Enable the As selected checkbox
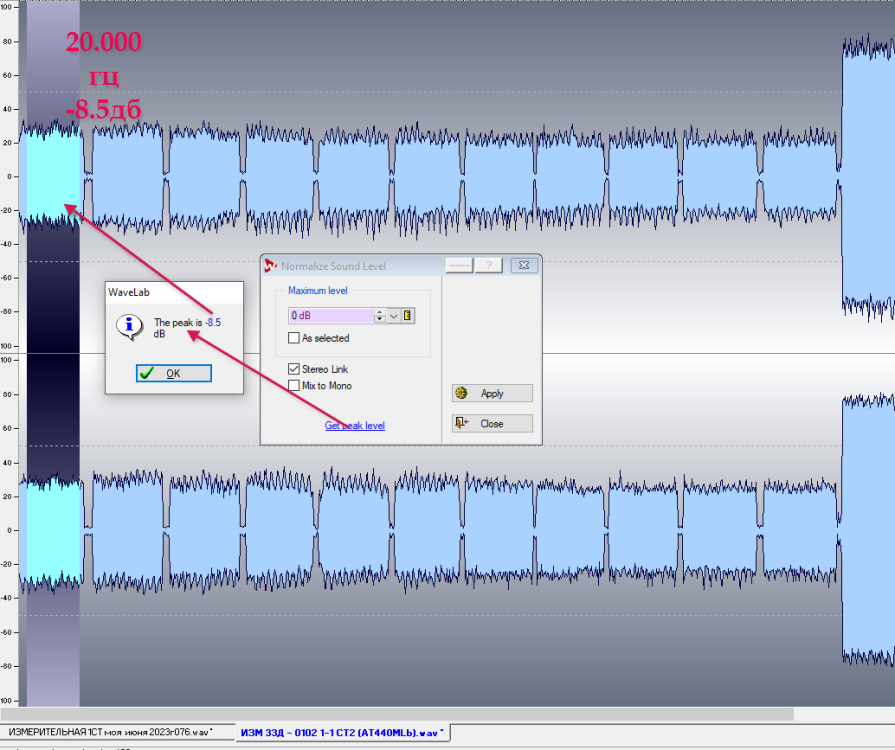Screen dimensions: 895x750 294,339
